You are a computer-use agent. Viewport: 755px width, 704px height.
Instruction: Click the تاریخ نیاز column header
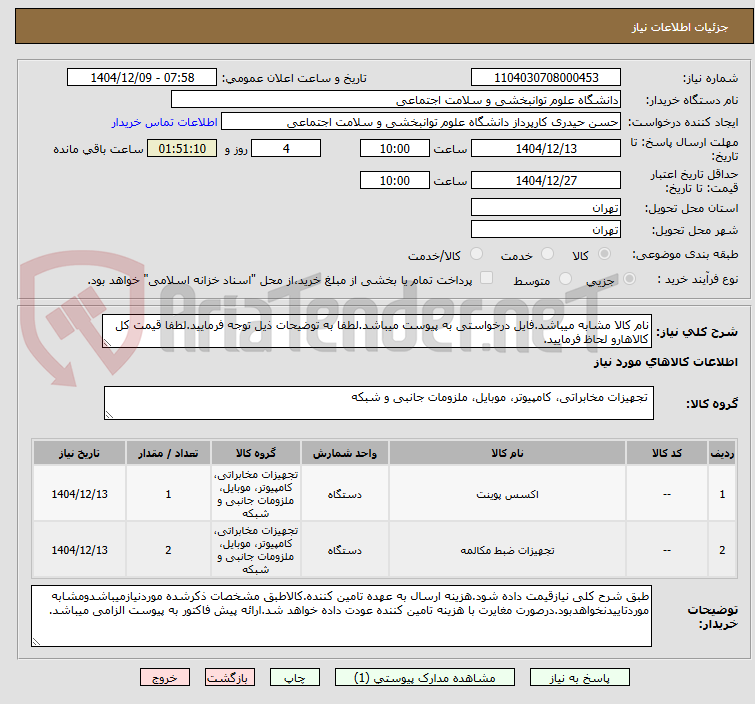pyautogui.click(x=79, y=453)
